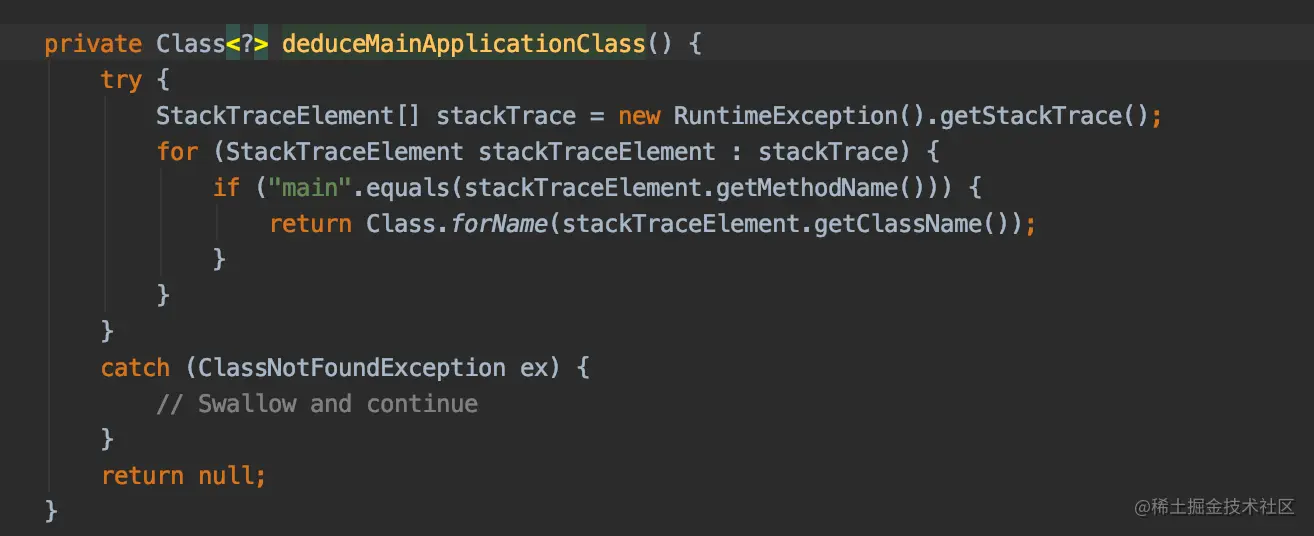
Task: Click ClassNotFoundException exception type
Action: (x=352, y=368)
